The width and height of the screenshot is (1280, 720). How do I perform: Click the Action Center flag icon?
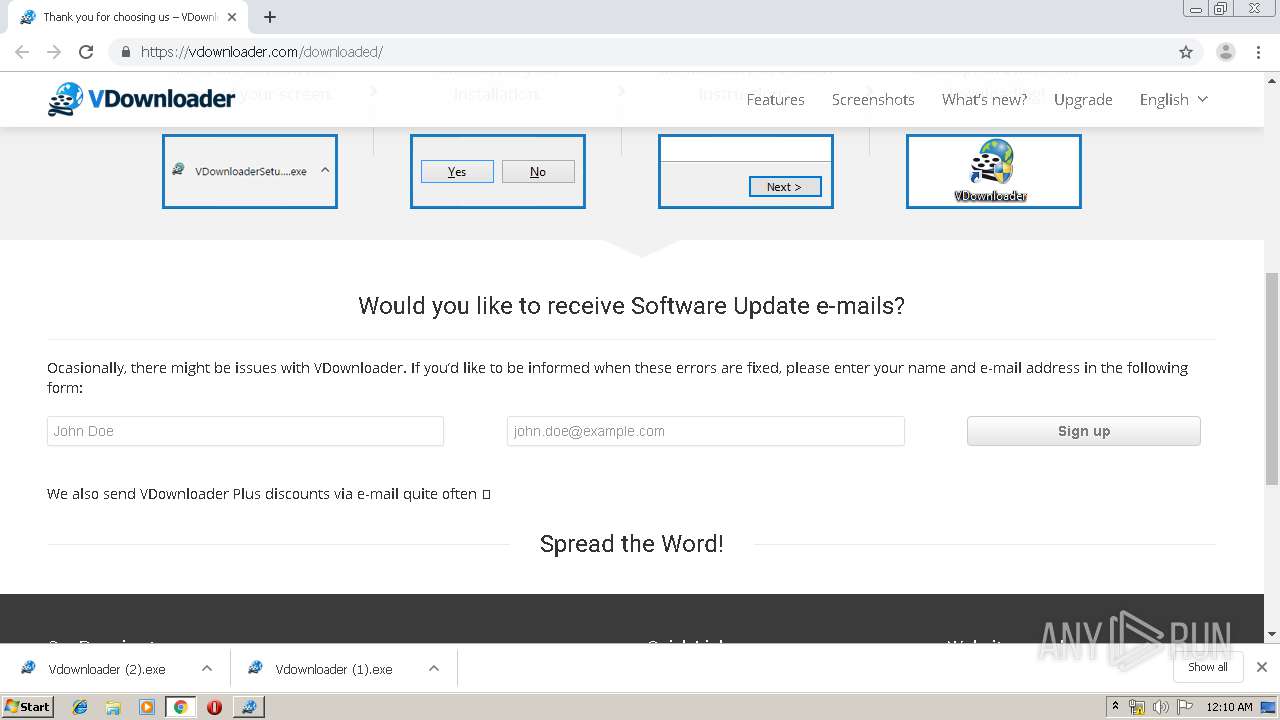[1183, 707]
